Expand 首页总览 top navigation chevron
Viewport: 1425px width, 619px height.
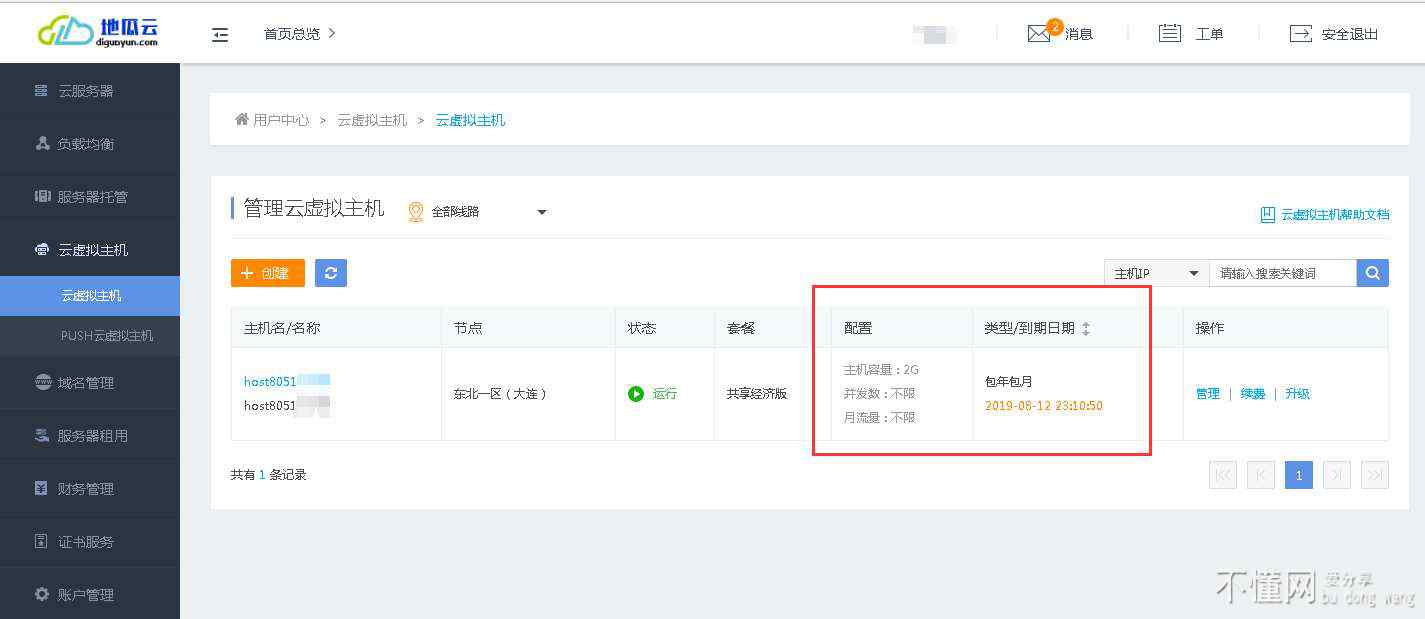point(332,33)
